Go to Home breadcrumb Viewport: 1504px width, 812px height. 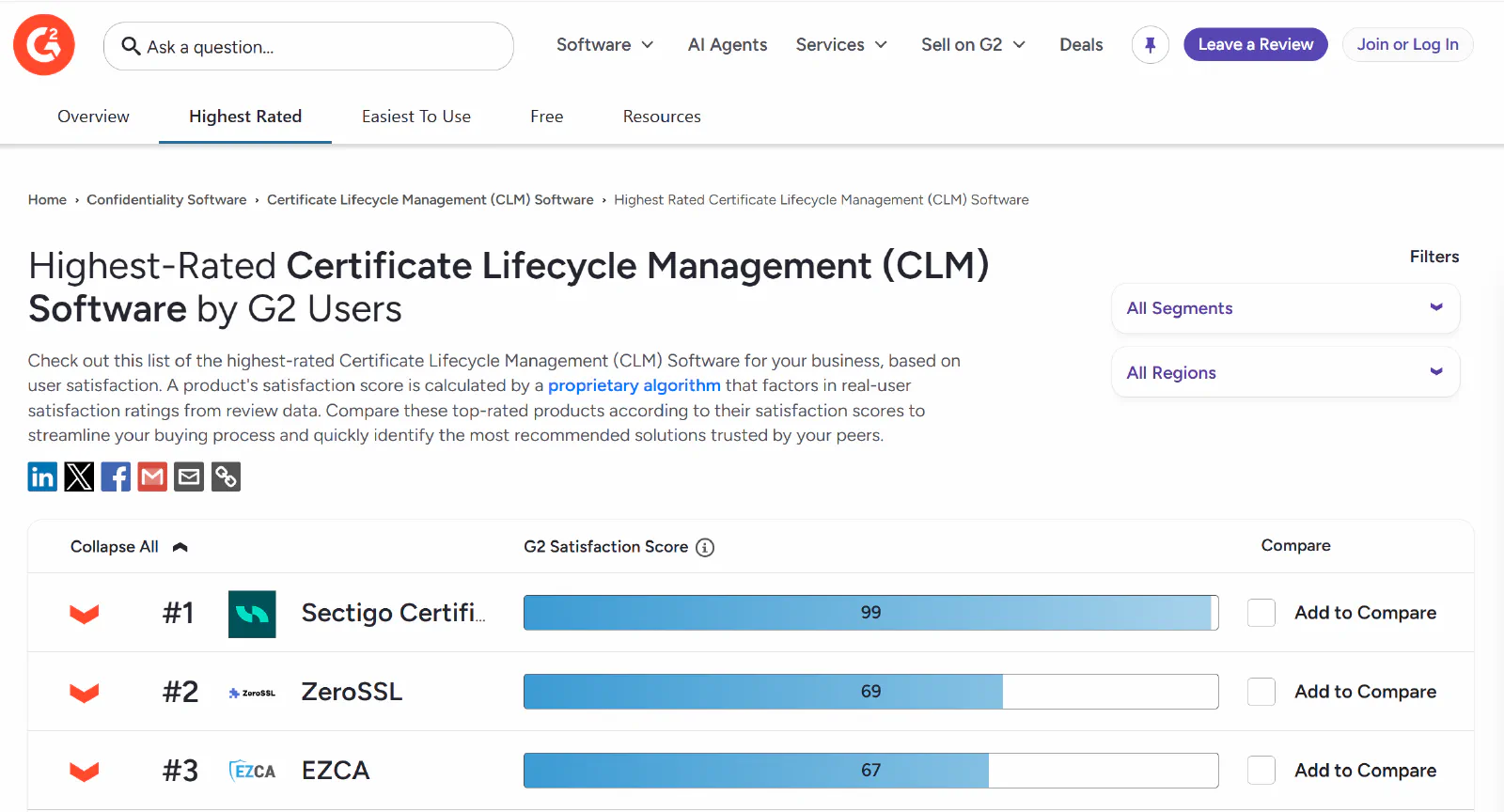click(x=47, y=199)
